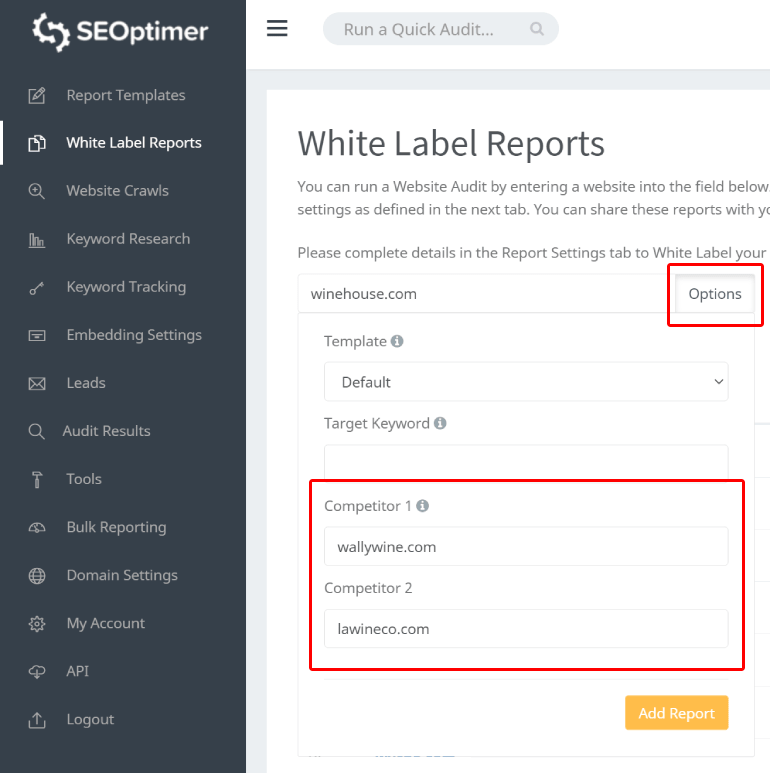770x773 pixels.
Task: Click the Competitor 2 label
Action: (368, 588)
